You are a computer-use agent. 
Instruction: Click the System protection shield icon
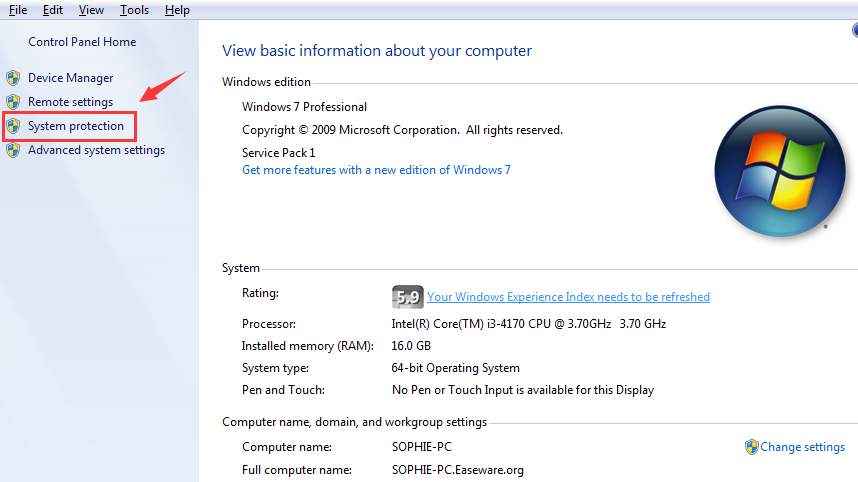(x=13, y=126)
